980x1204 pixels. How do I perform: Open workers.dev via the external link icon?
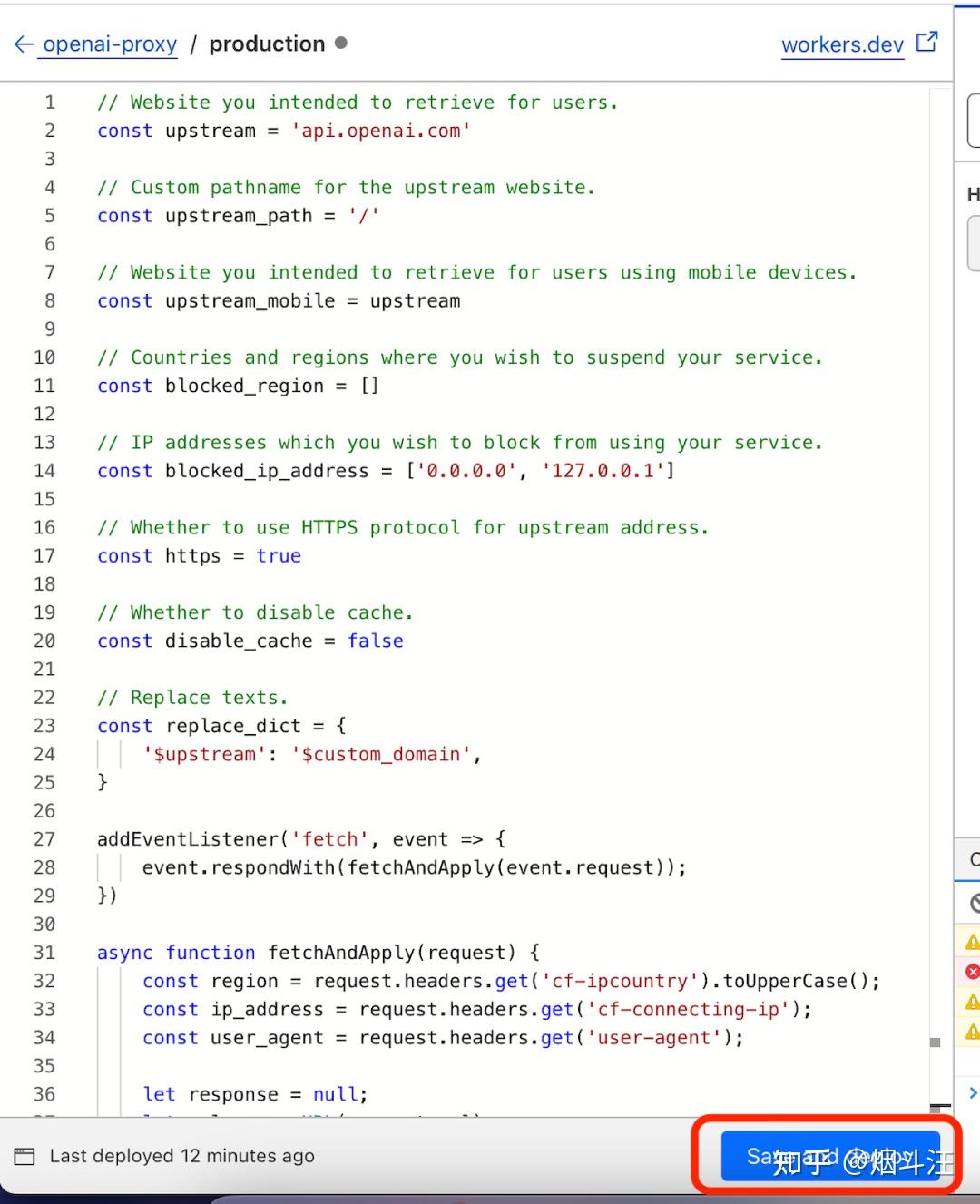tap(925, 41)
